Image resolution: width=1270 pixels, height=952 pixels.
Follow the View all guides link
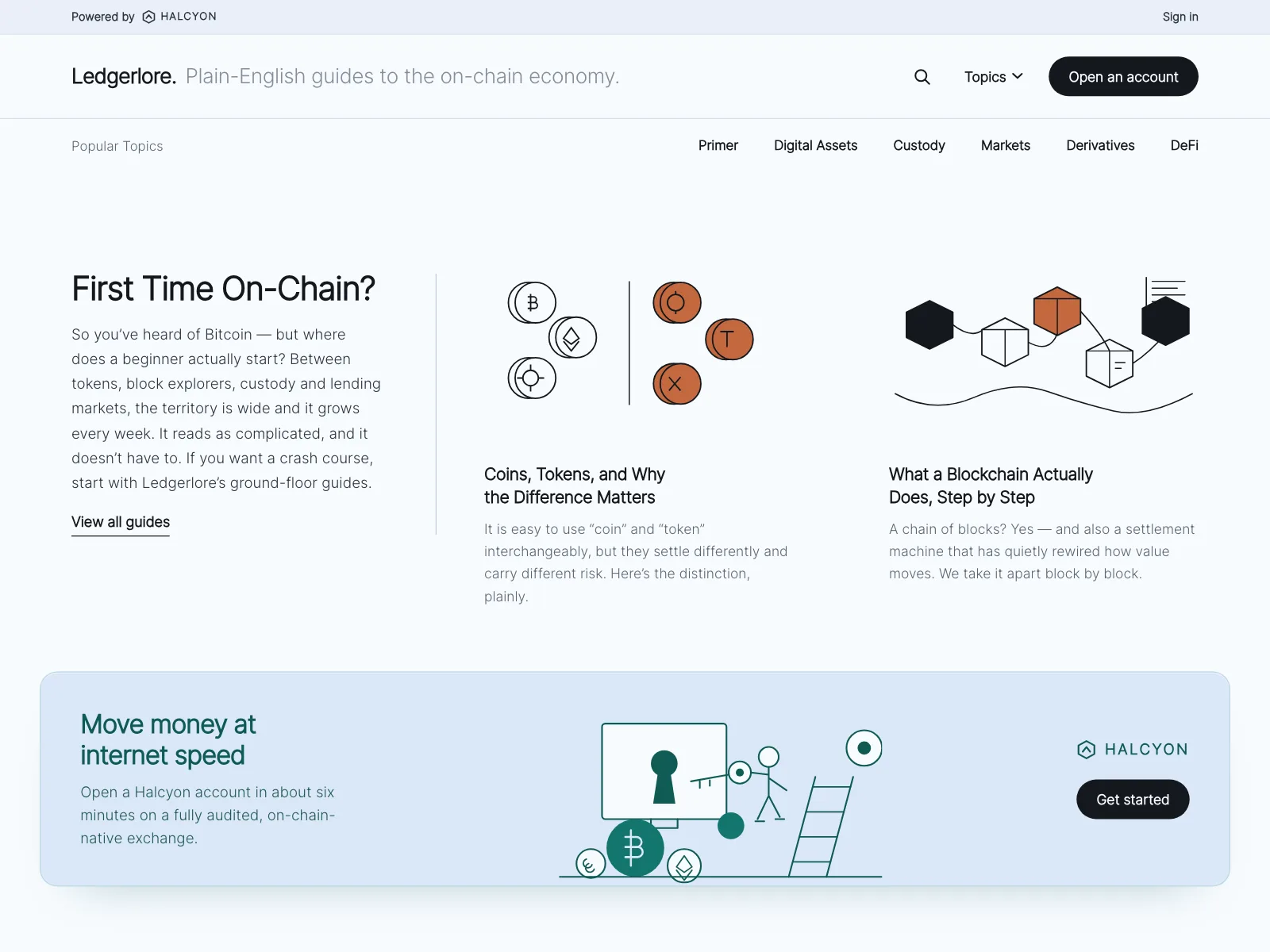coord(121,522)
